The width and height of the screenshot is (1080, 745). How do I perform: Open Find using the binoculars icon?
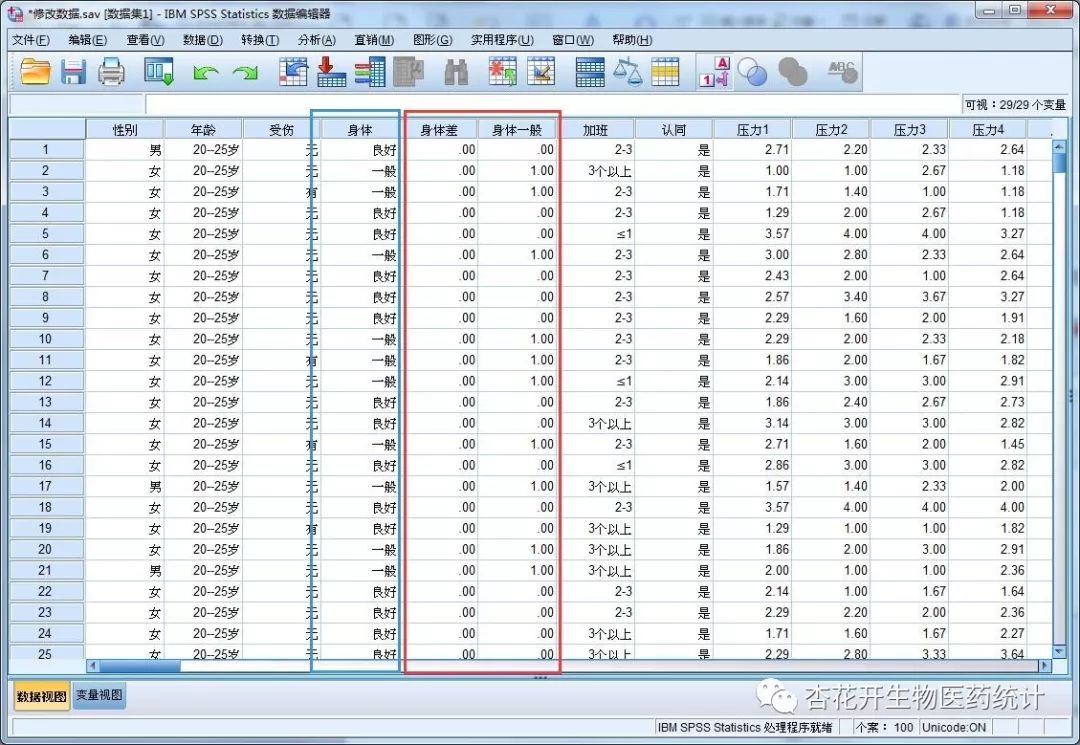455,71
